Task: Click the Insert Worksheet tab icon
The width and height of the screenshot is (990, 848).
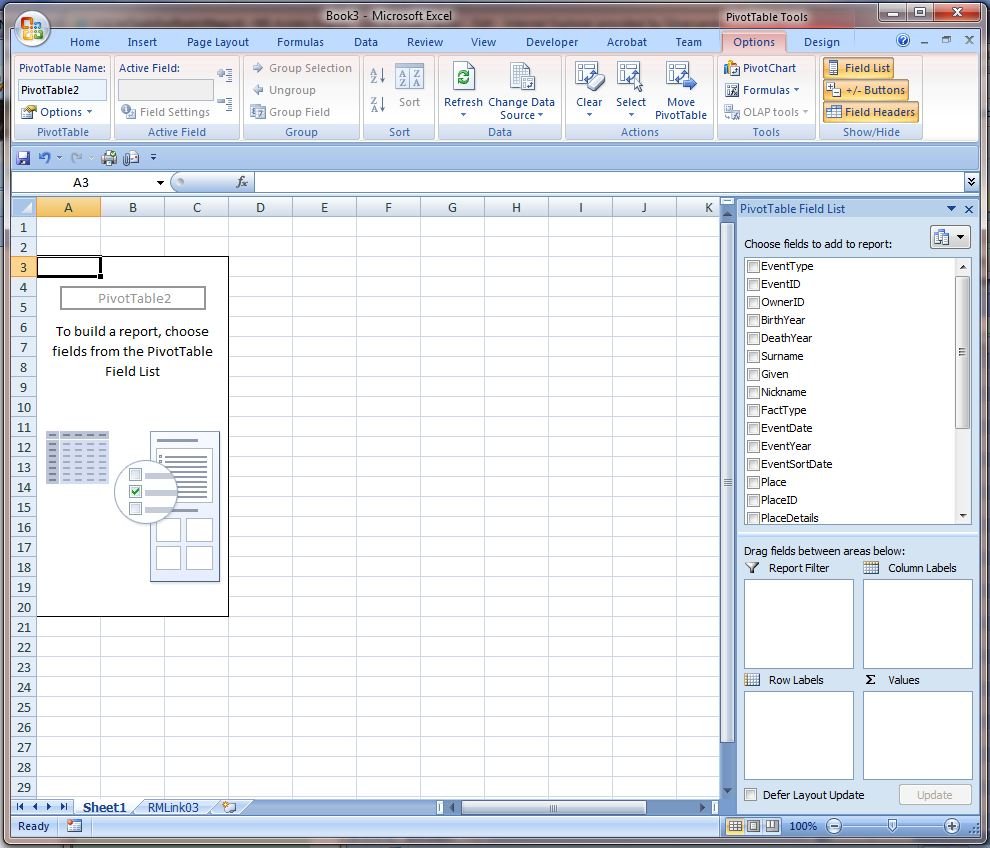Action: click(229, 807)
